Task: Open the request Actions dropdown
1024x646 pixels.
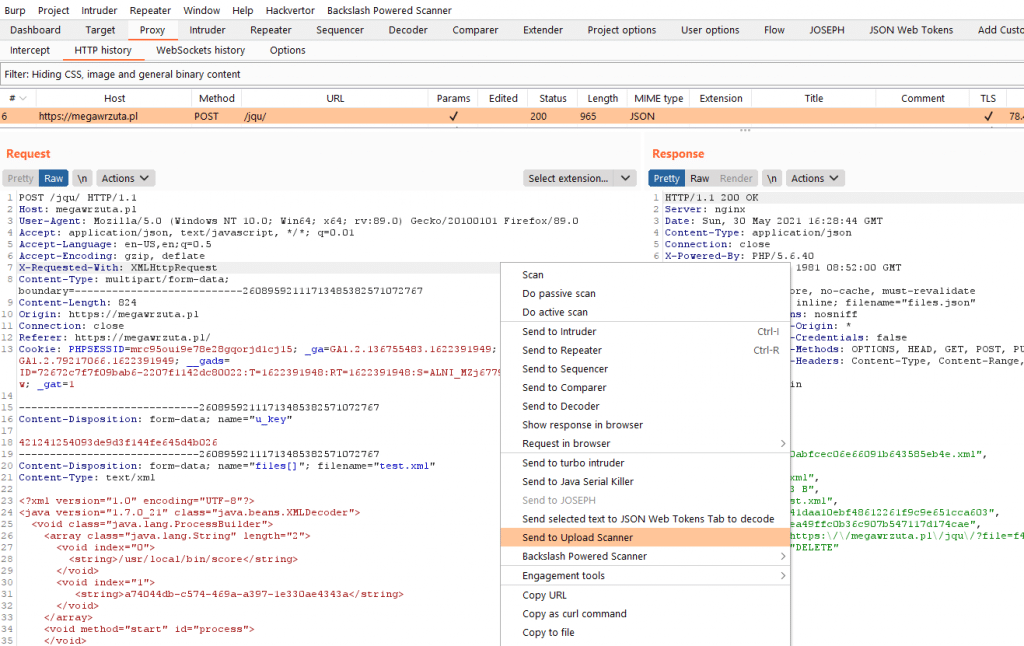Action: coord(125,178)
